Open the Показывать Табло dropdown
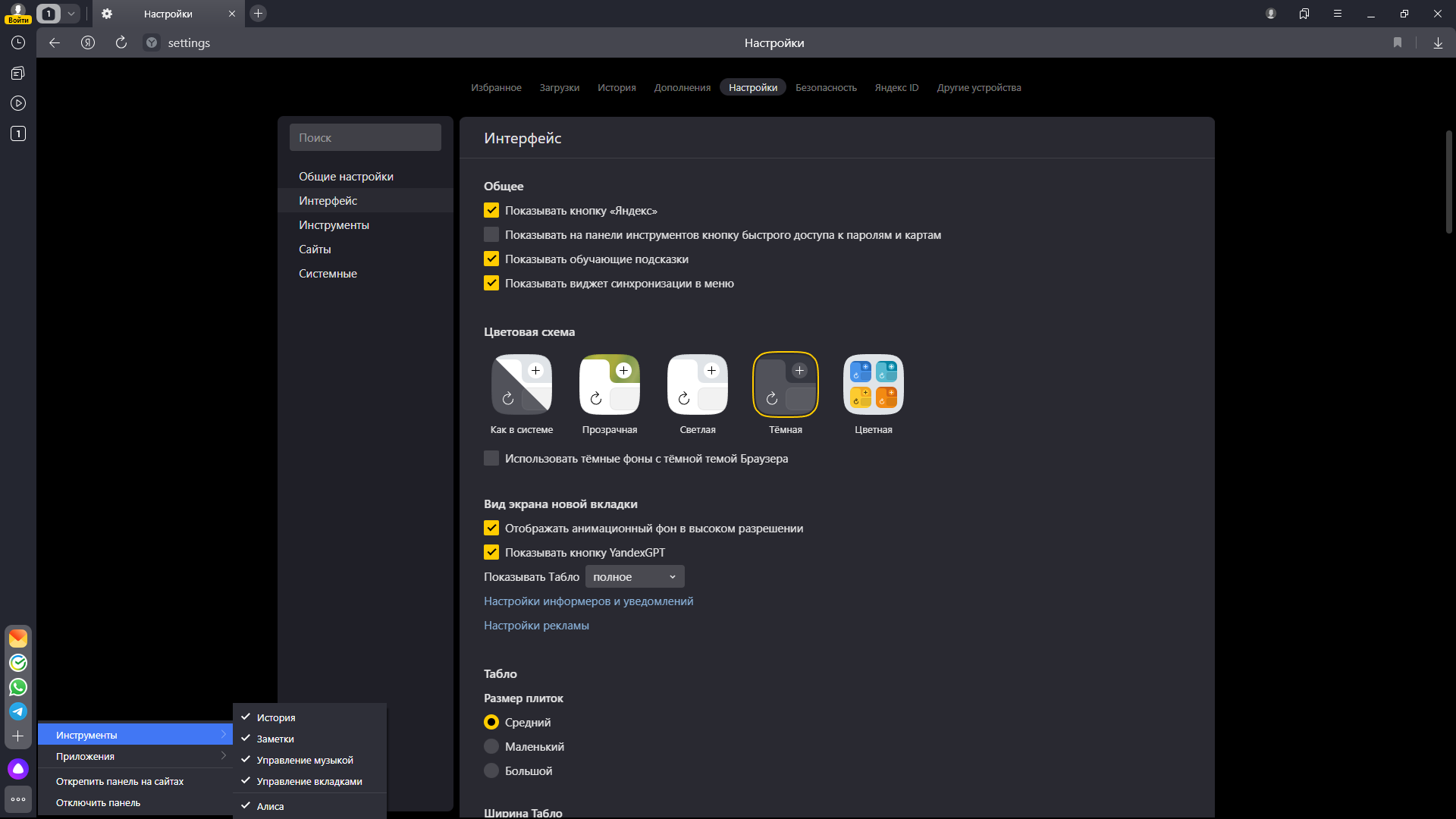This screenshot has width=1456, height=819. click(x=635, y=577)
